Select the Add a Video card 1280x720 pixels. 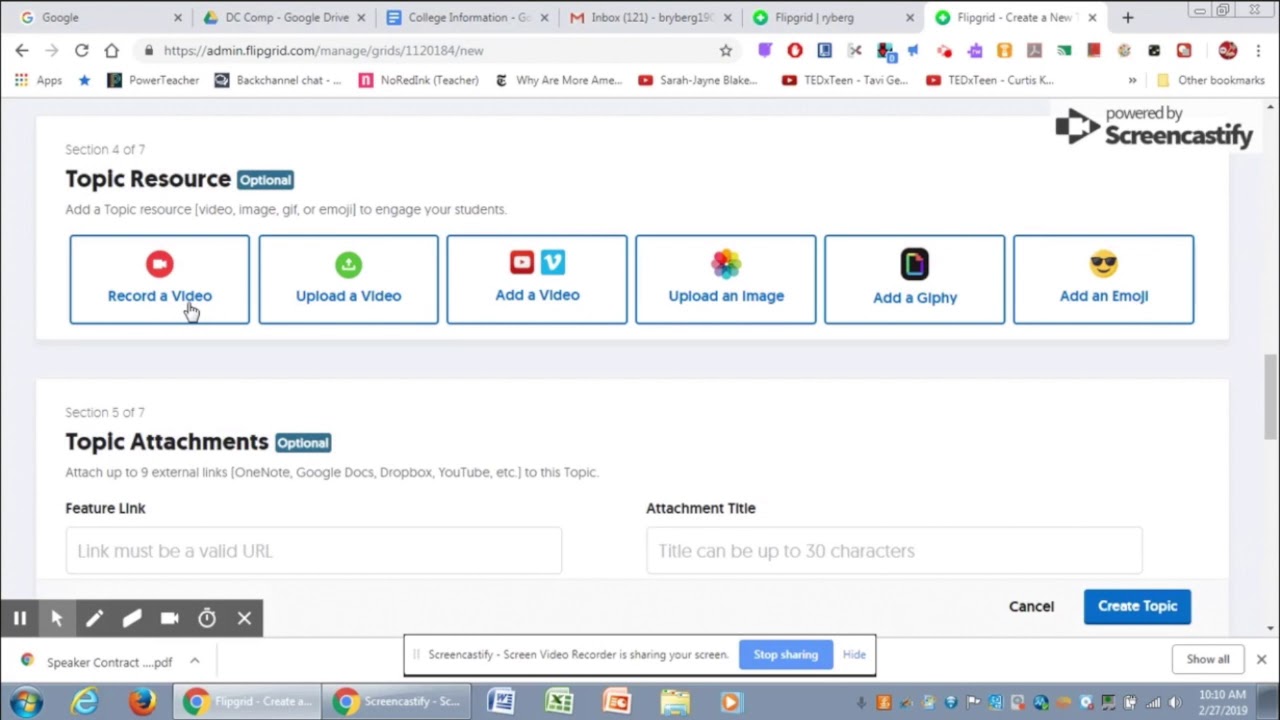pos(537,280)
